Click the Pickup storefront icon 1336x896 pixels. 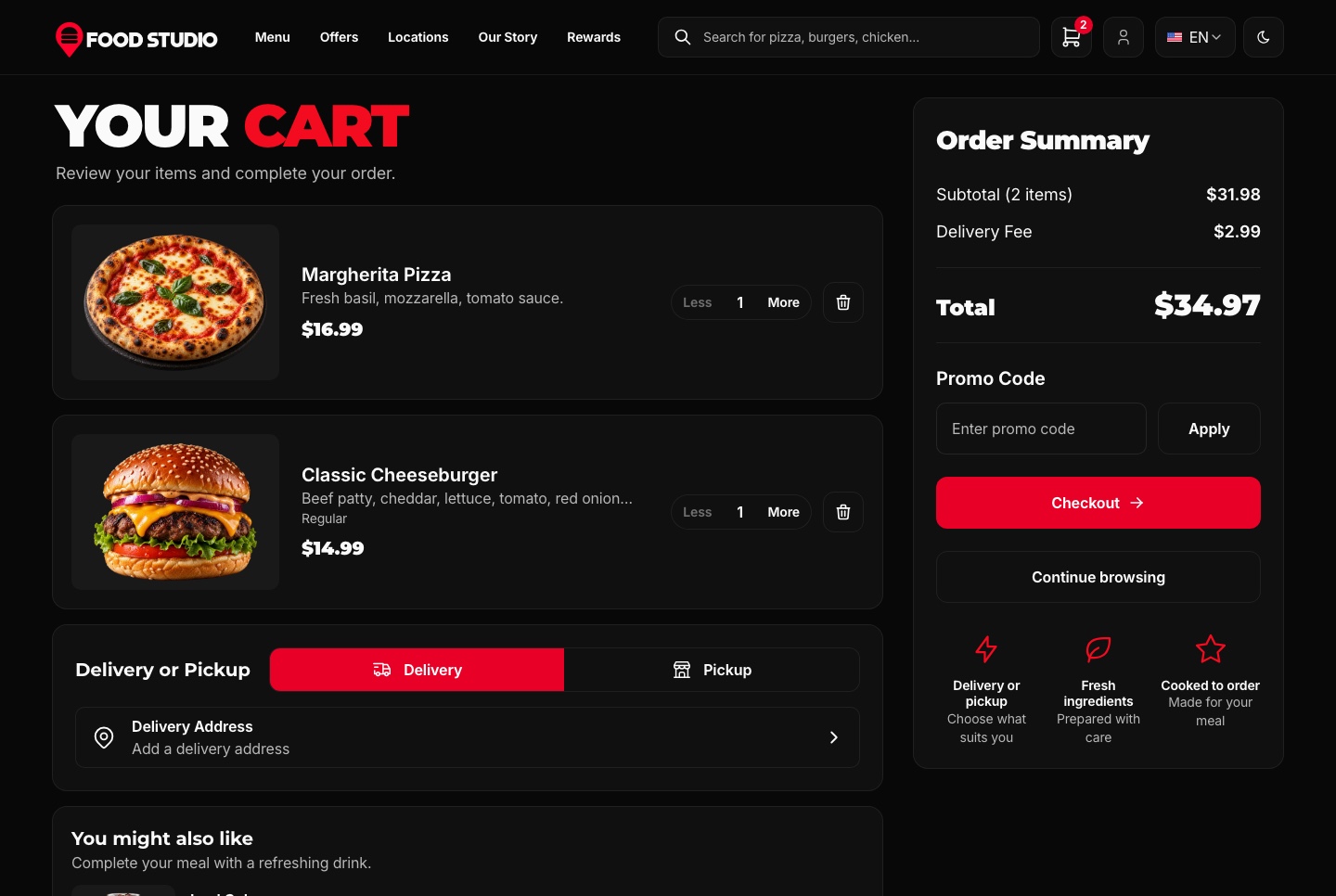[682, 670]
